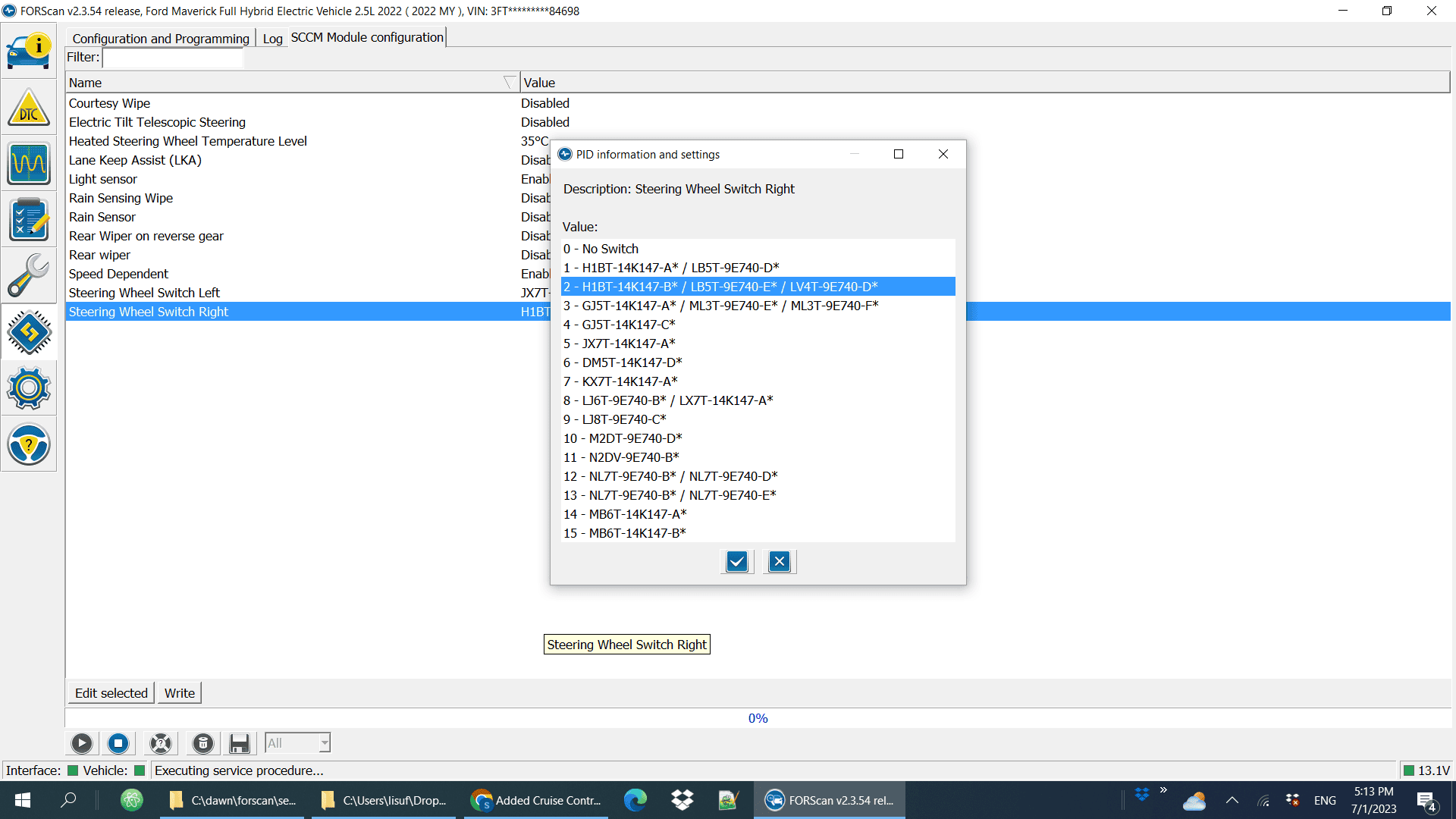Open the notification center icon
Screen dimensions: 1456x819
tap(1426, 801)
